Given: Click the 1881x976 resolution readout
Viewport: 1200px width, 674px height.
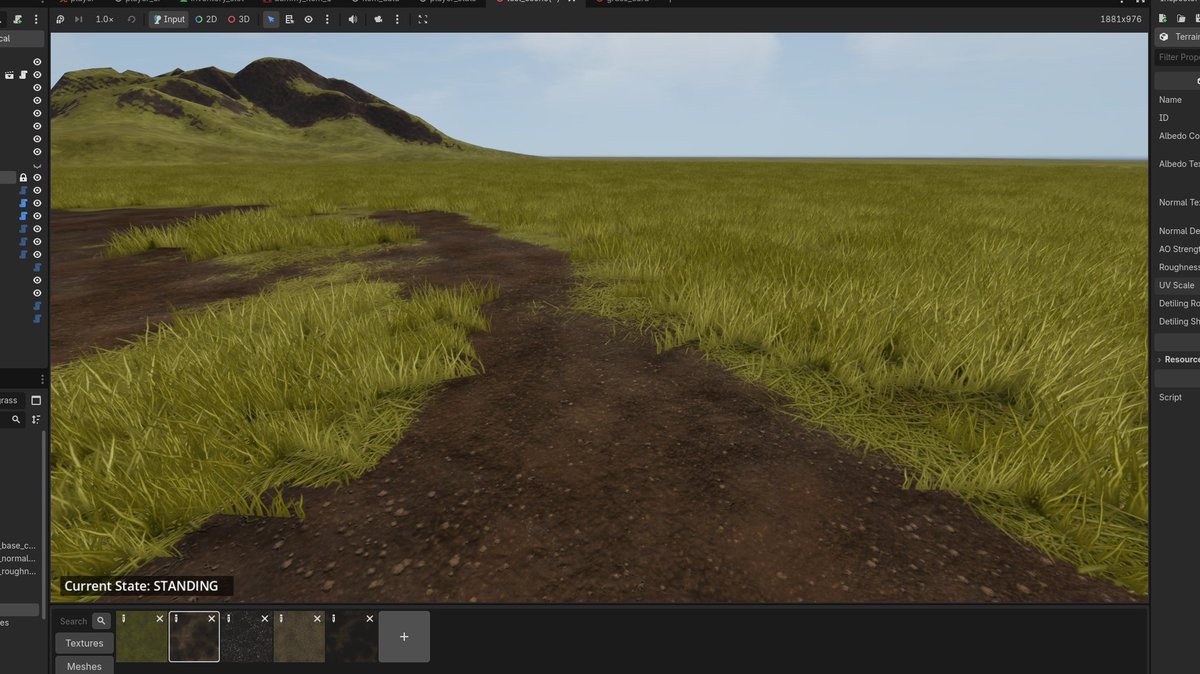Looking at the screenshot, I should pos(1121,19).
